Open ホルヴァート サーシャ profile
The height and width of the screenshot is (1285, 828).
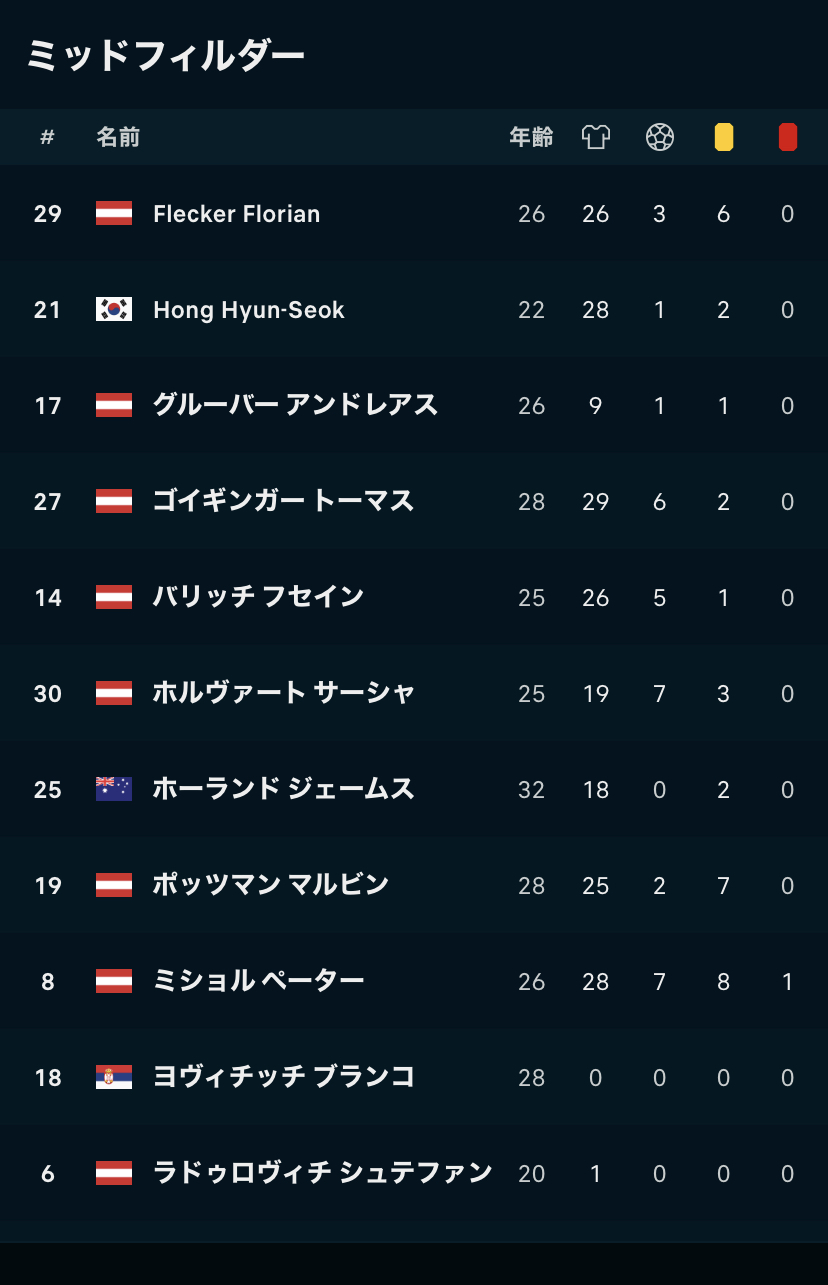(283, 693)
